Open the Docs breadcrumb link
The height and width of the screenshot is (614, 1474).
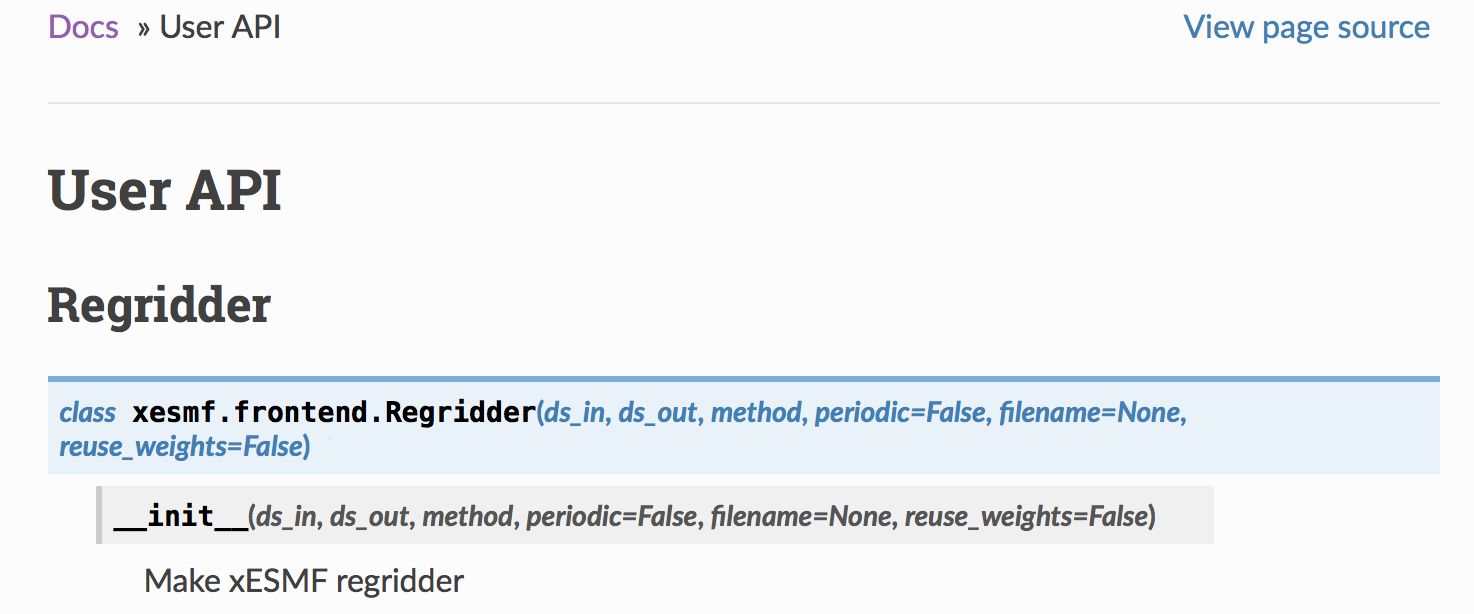pyautogui.click(x=83, y=27)
